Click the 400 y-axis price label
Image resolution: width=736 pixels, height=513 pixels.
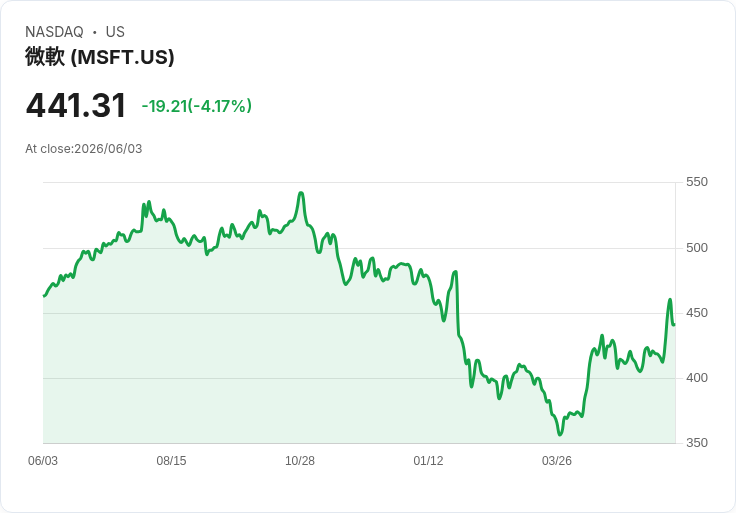click(697, 378)
